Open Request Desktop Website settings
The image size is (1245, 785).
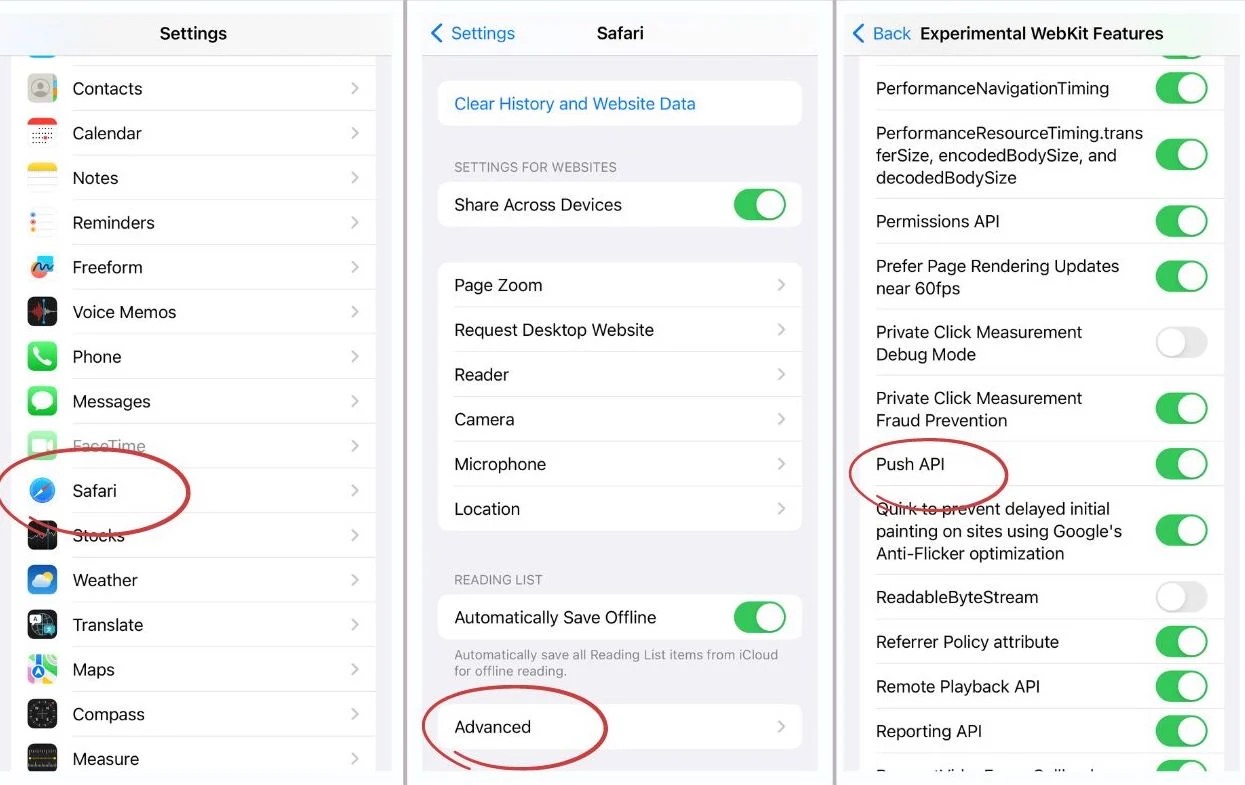[620, 330]
